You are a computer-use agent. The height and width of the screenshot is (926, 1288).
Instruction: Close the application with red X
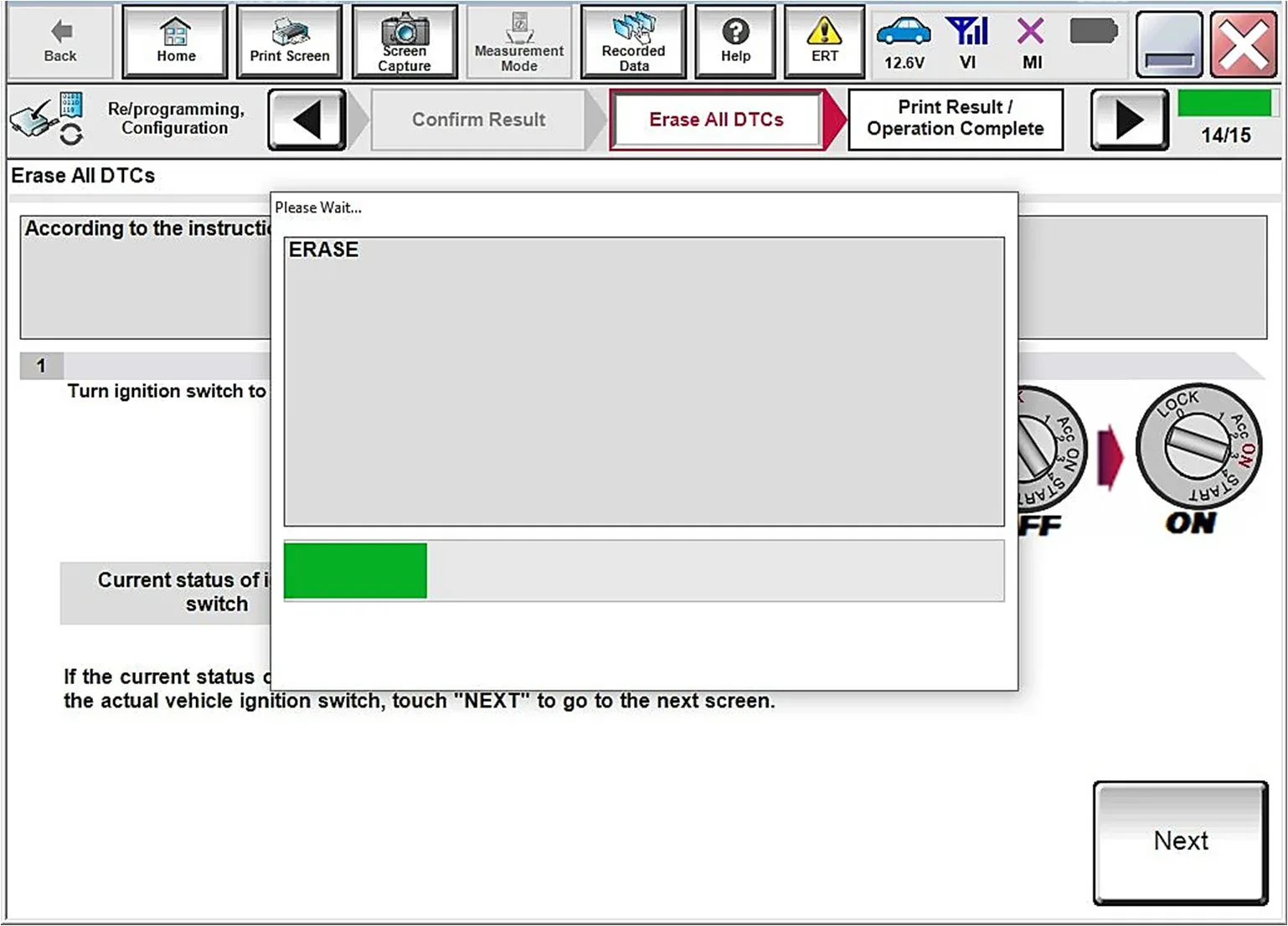[x=1244, y=44]
